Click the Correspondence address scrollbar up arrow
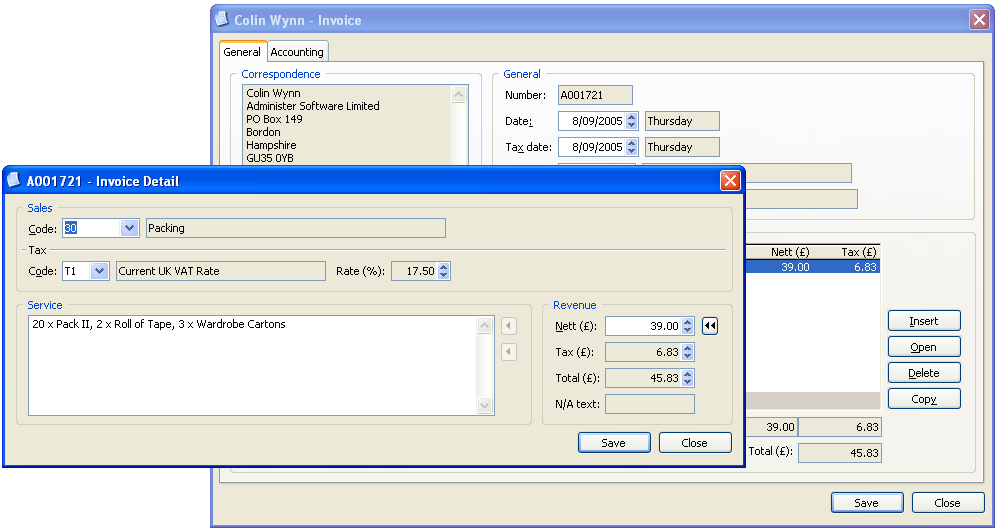996x528 pixels. 459,95
